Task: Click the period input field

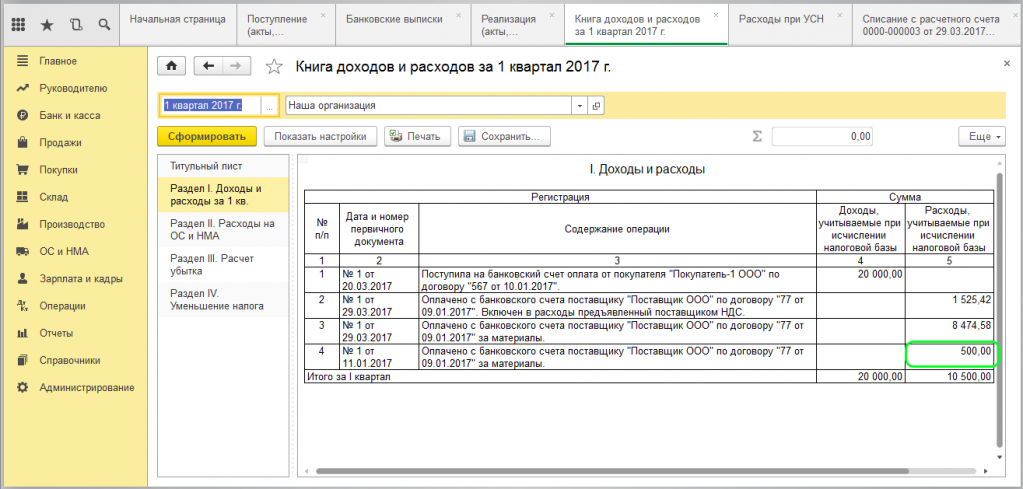Action: [x=209, y=105]
